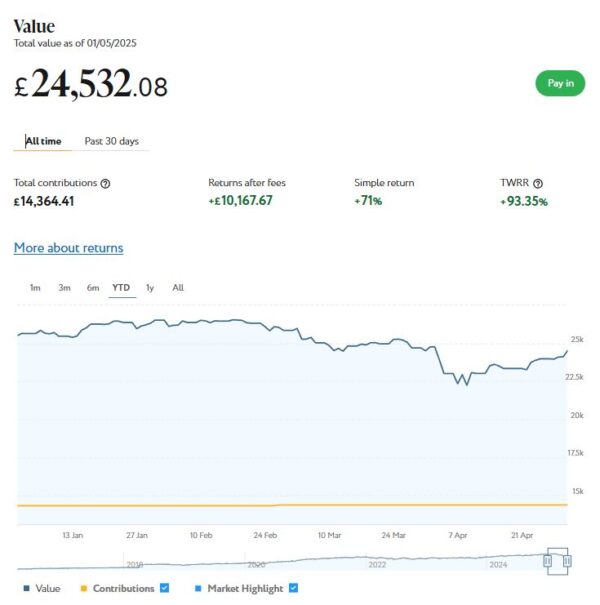Switch to the Past 30 days tab
The image size is (600, 605).
(x=112, y=141)
